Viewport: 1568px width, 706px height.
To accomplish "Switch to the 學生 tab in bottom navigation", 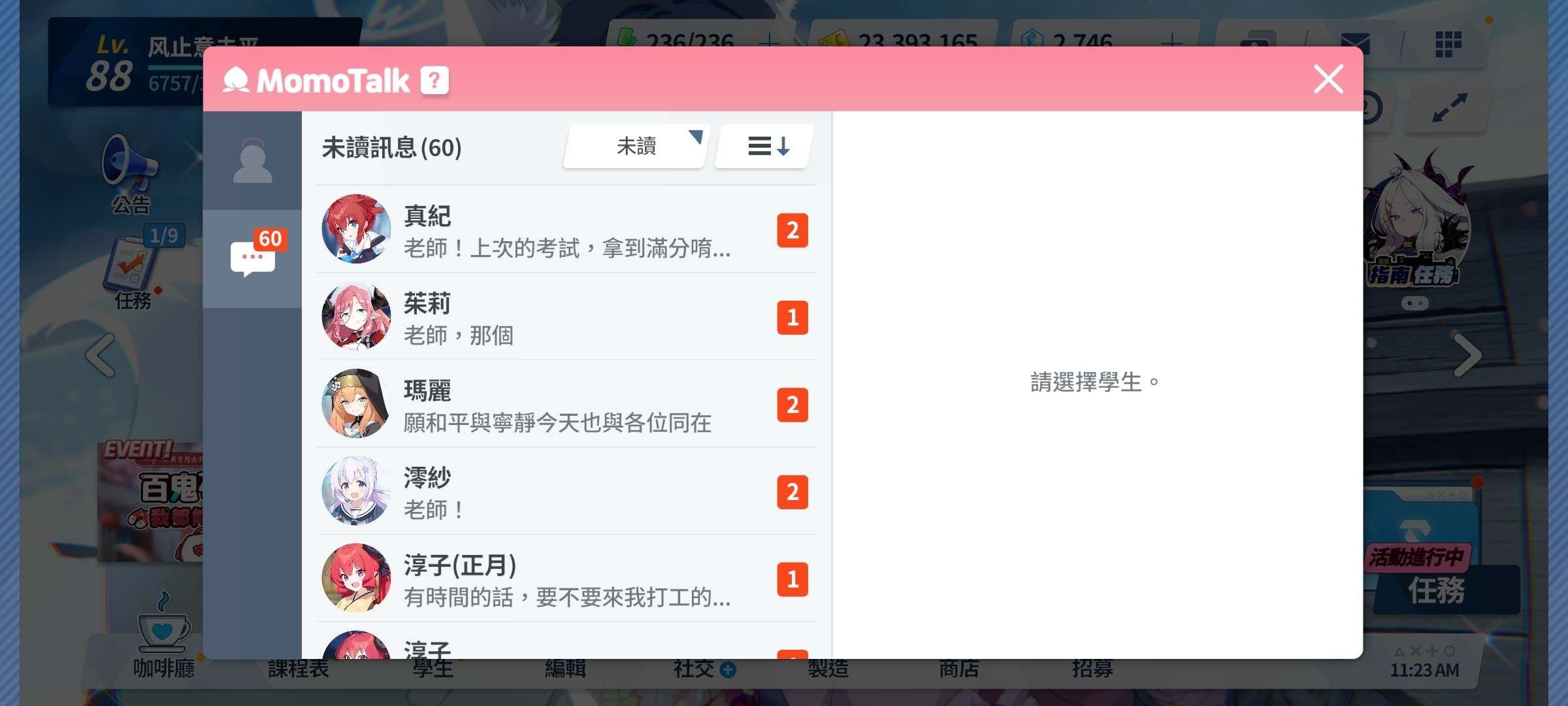I will [x=433, y=669].
